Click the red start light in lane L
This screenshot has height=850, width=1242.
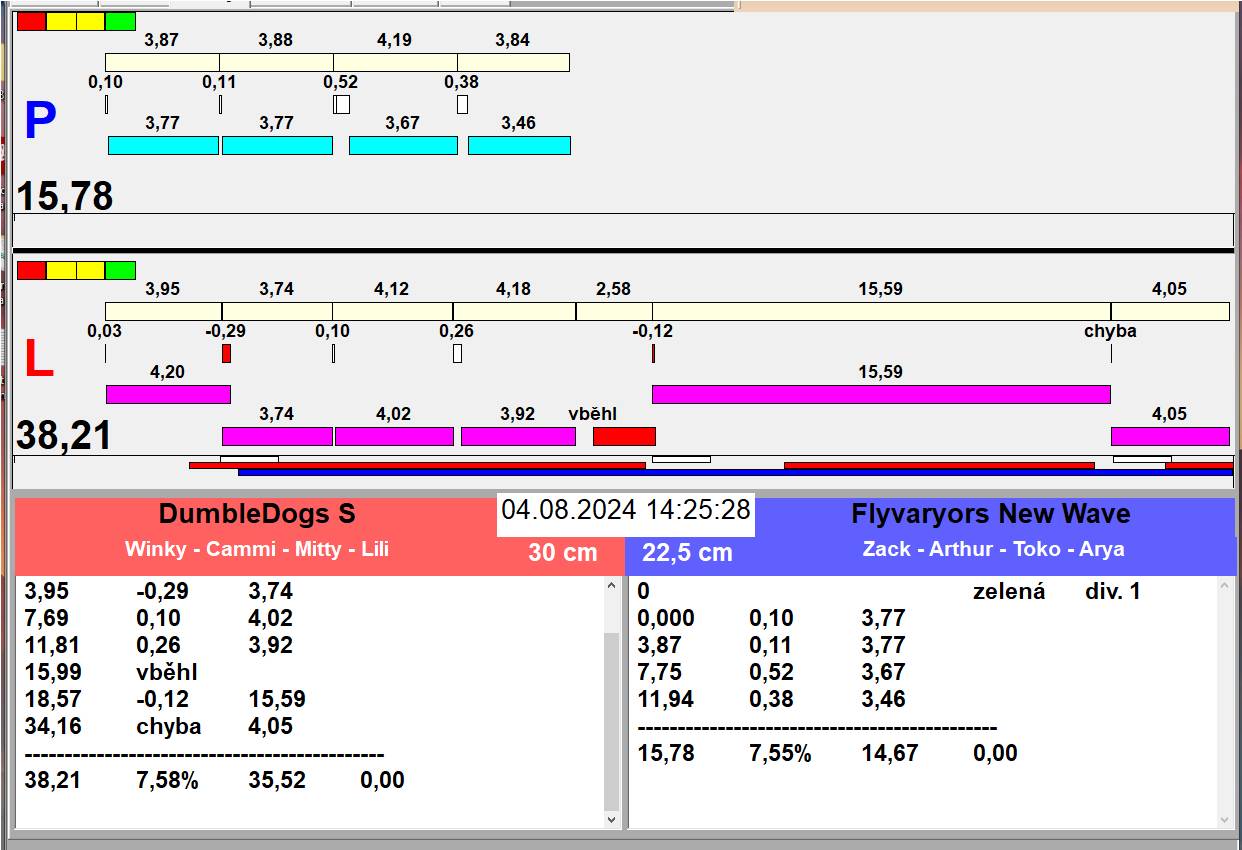click(31, 270)
